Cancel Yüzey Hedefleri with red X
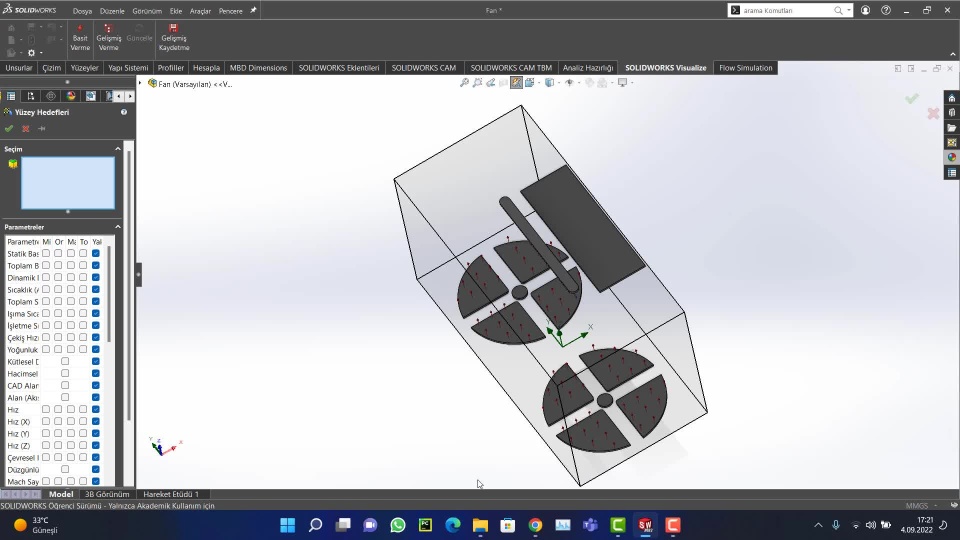Screen dimensions: 960x540 tap(26, 129)
